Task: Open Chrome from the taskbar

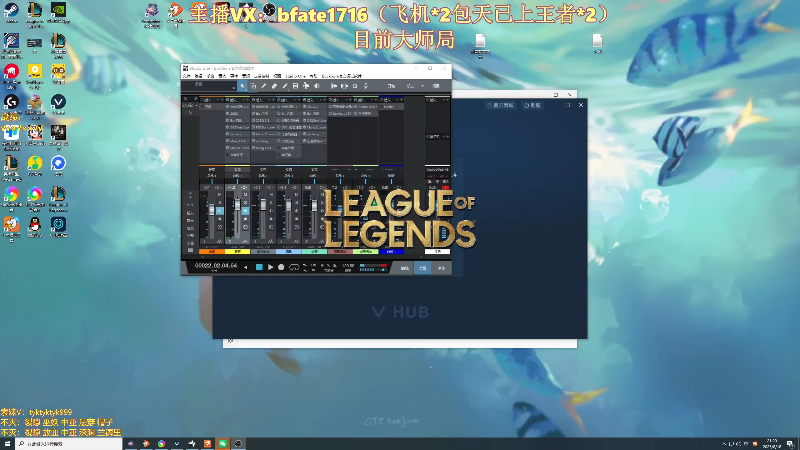Action: click(161, 443)
